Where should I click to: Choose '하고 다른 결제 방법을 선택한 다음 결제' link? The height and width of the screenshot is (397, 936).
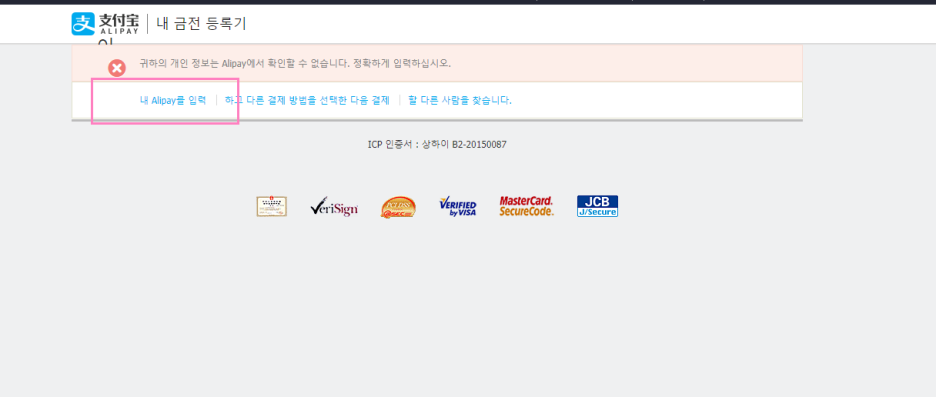coord(307,100)
